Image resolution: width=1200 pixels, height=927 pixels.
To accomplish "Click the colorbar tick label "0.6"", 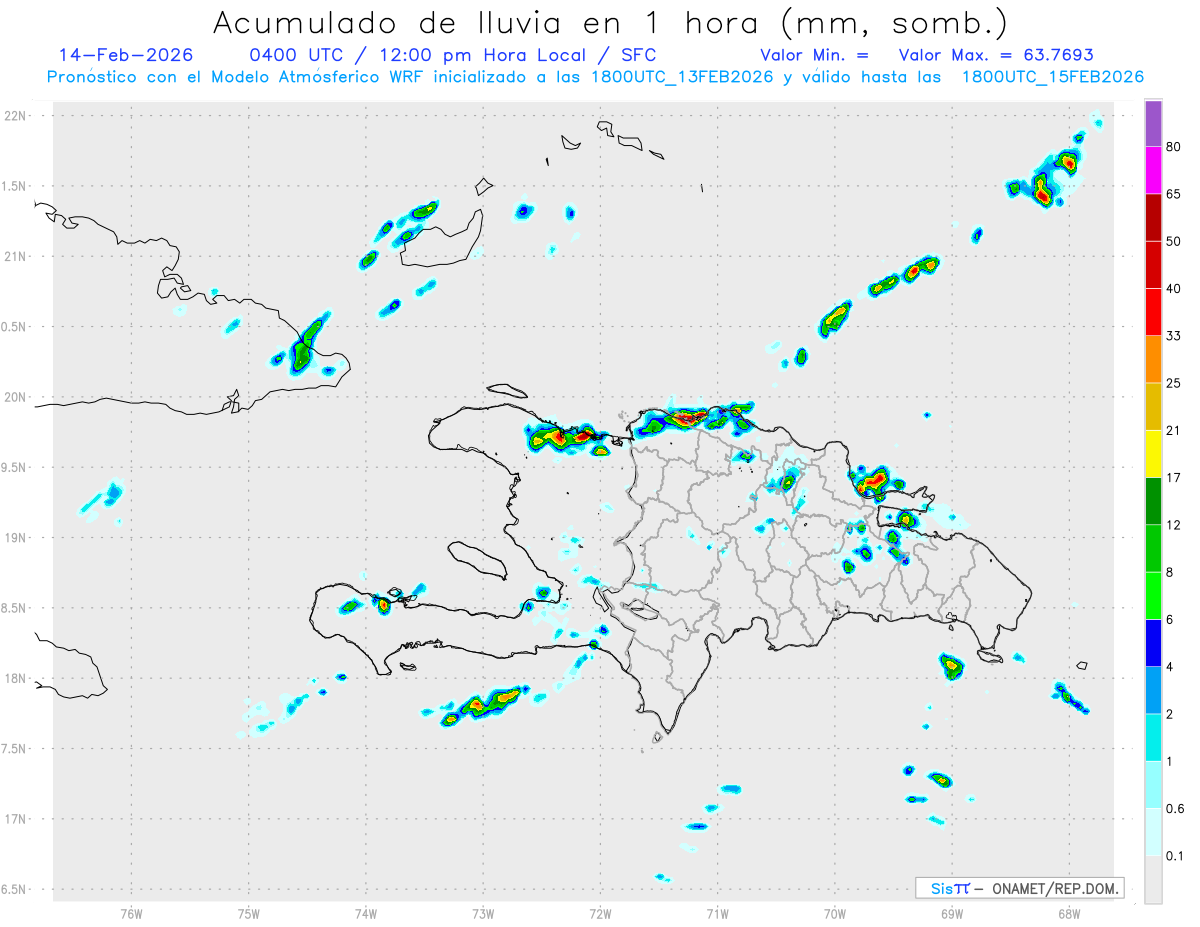I will tap(1175, 809).
